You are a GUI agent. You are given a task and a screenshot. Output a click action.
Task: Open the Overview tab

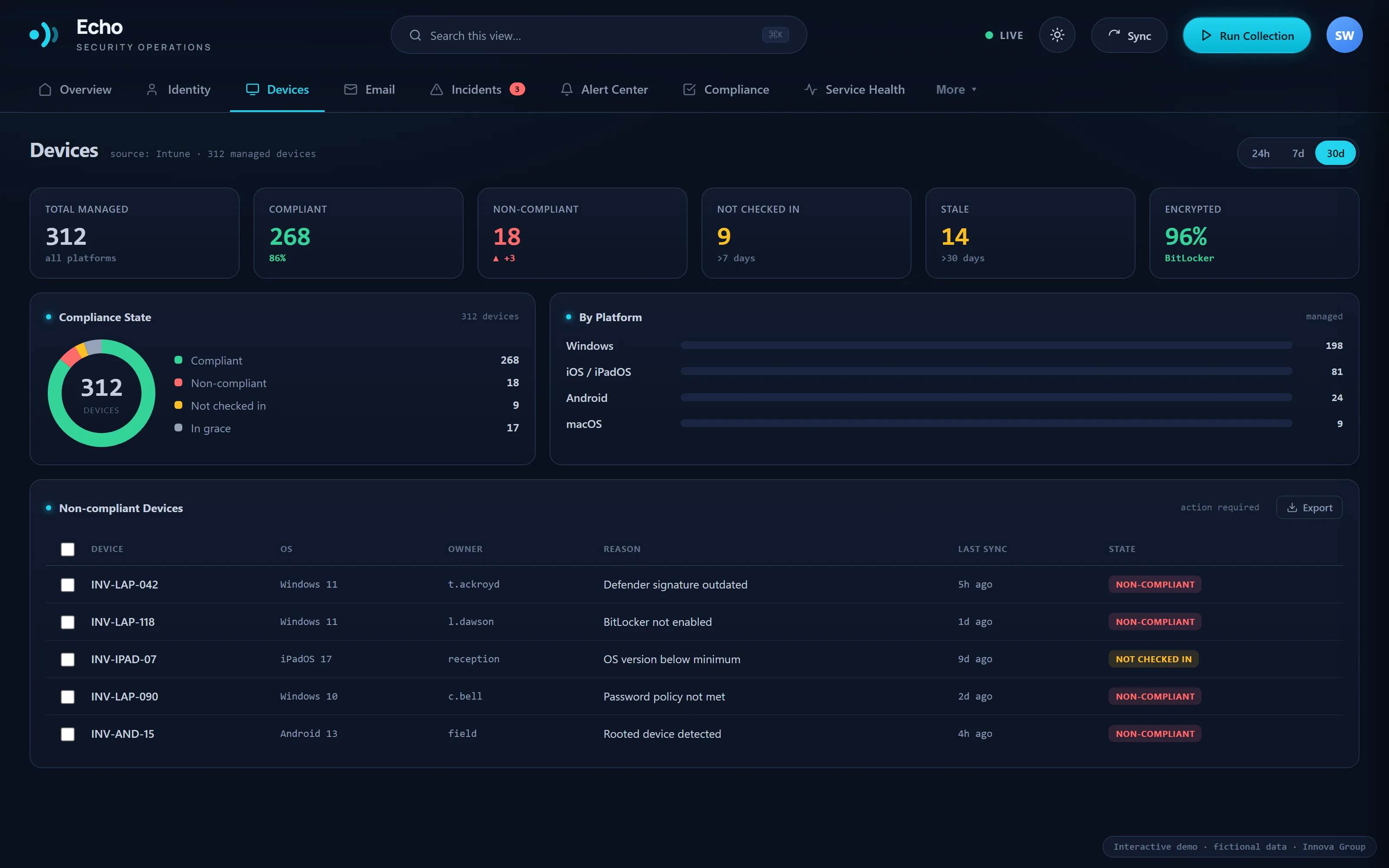75,89
